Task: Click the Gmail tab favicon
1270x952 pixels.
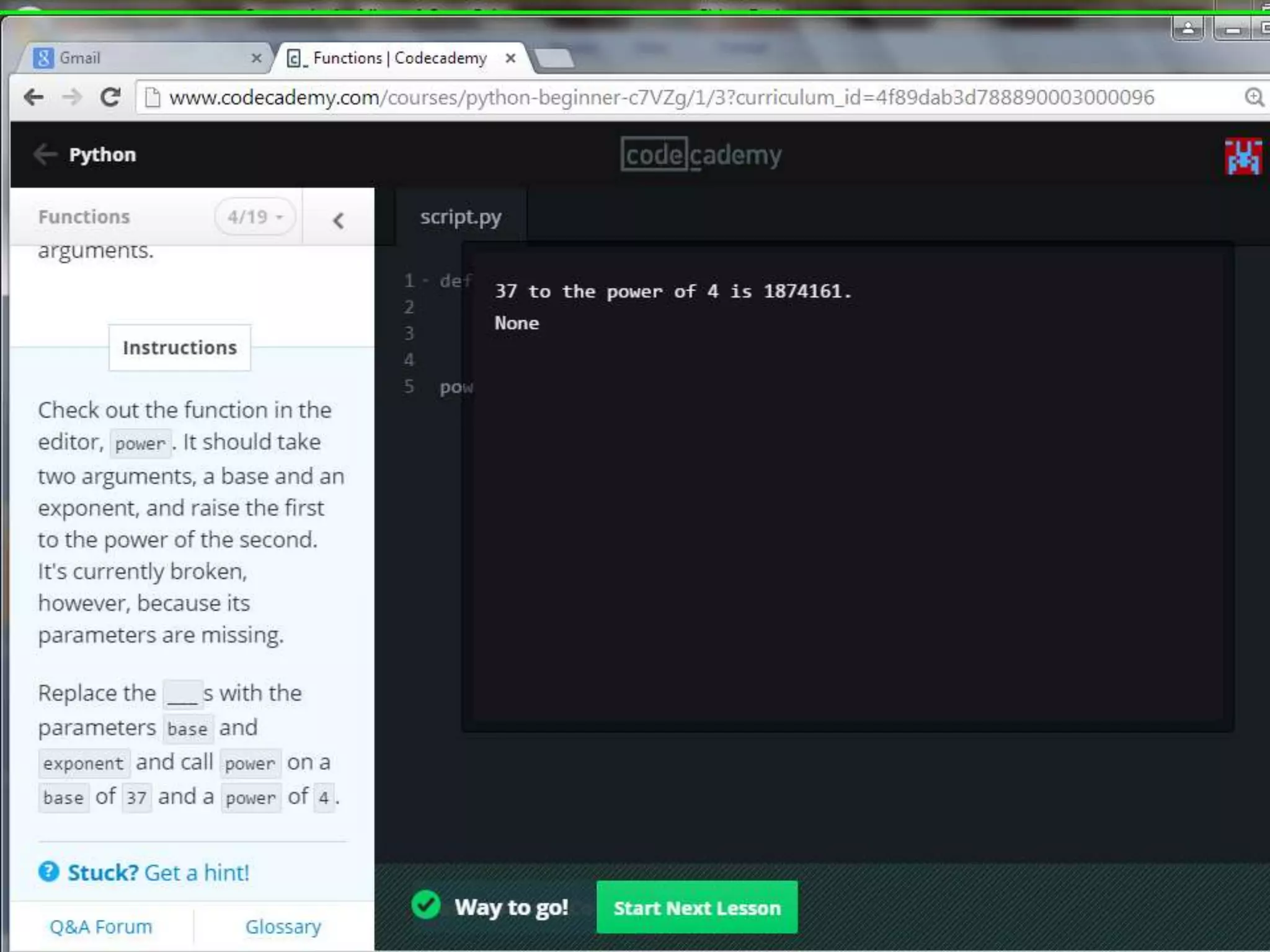Action: 43,58
